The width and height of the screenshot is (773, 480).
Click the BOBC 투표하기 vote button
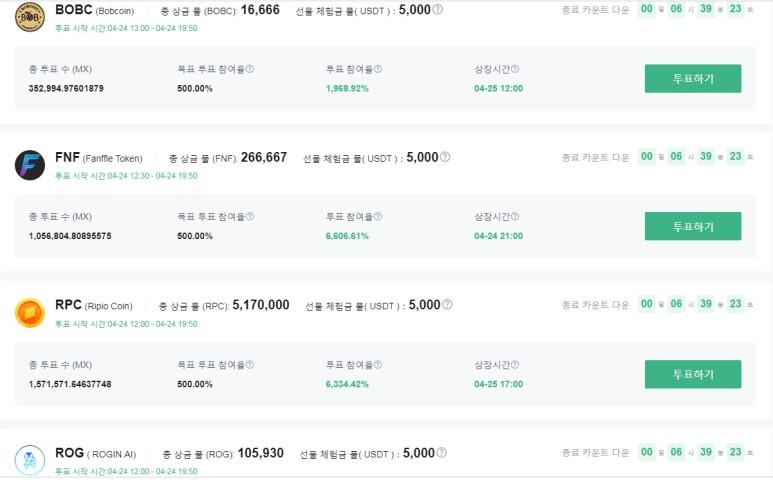tap(693, 78)
